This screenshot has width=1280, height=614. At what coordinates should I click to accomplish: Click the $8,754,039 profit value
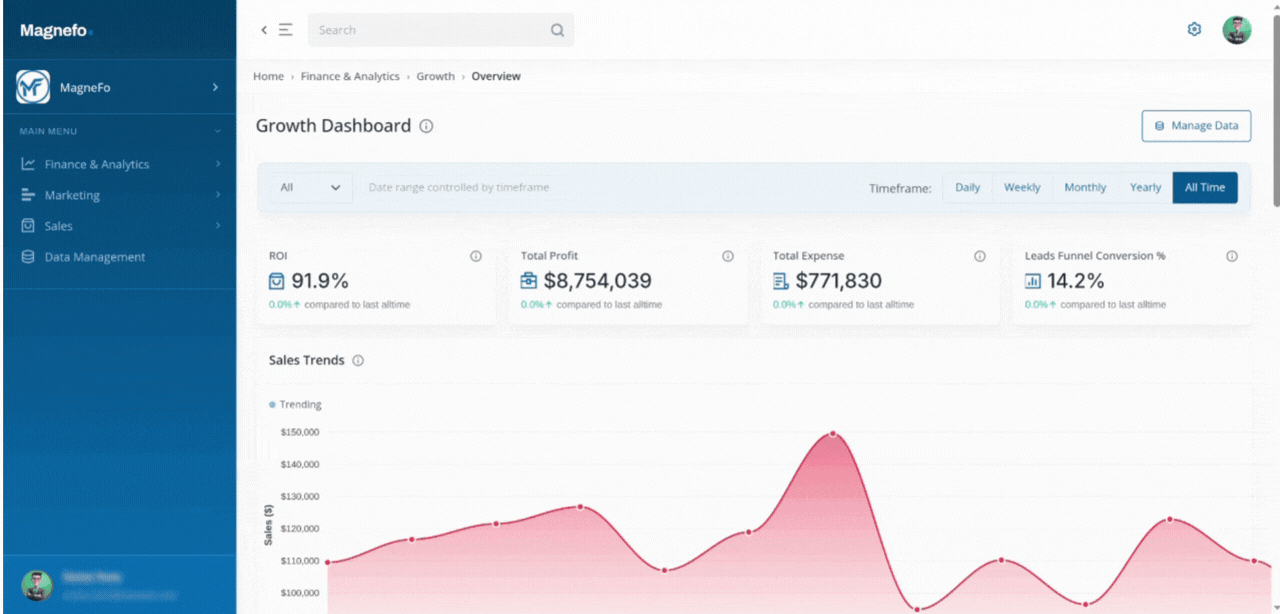click(598, 281)
